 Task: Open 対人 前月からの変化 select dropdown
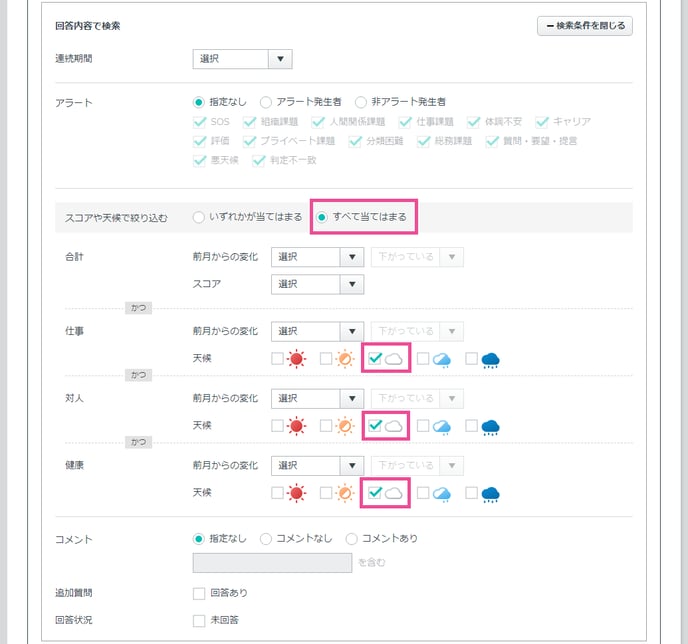pos(317,398)
